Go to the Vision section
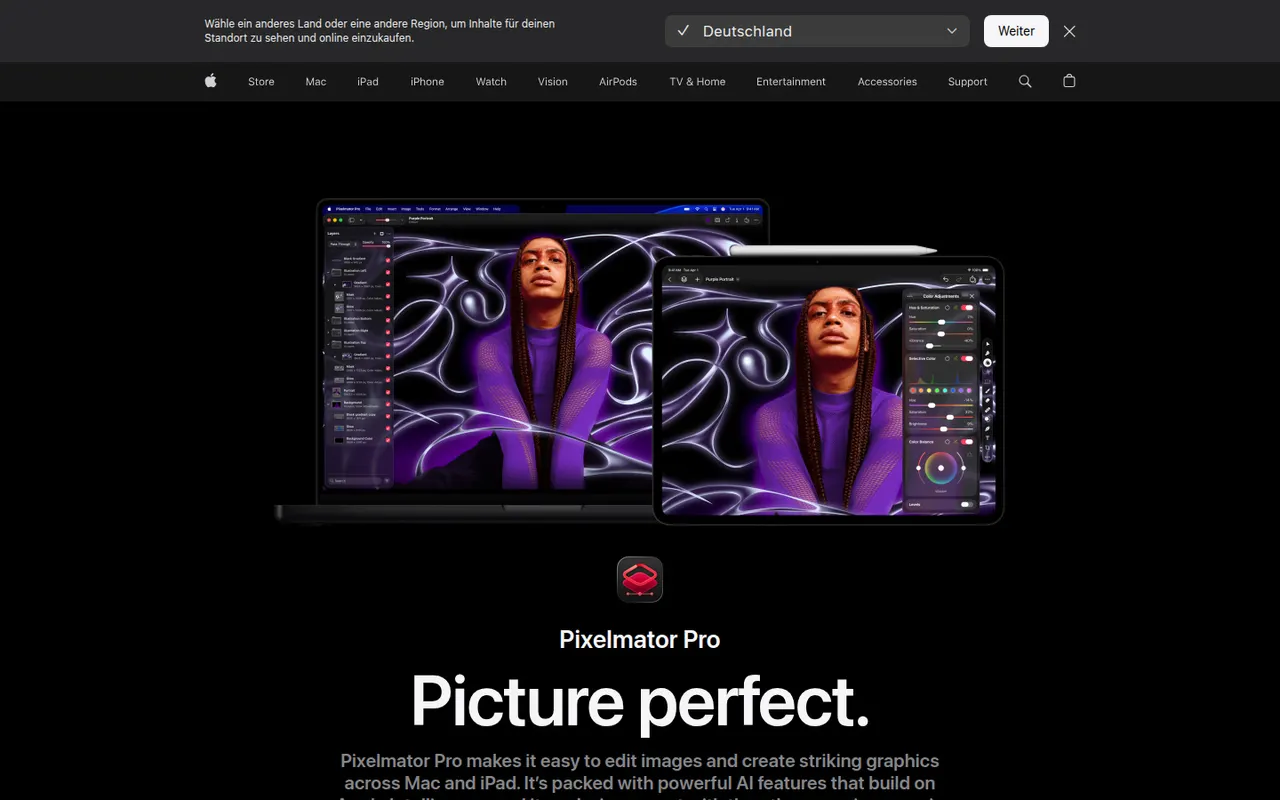This screenshot has height=800, width=1280. click(x=553, y=82)
